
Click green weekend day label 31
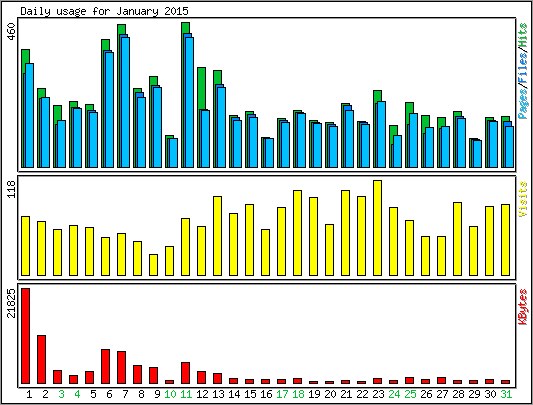tap(506, 394)
